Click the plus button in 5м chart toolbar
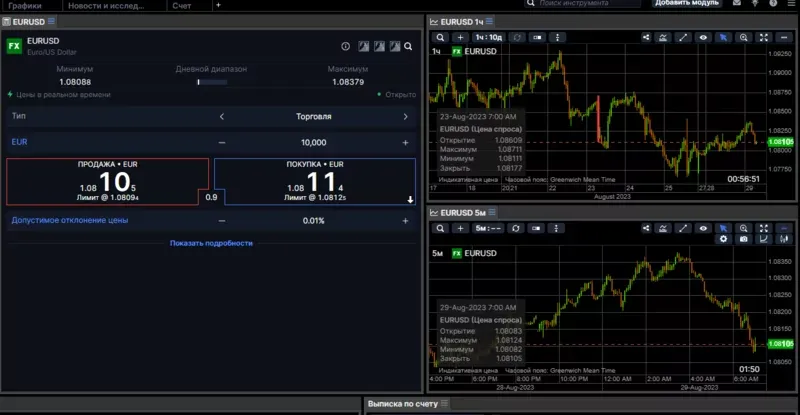800x415 pixels. pyautogui.click(x=460, y=228)
